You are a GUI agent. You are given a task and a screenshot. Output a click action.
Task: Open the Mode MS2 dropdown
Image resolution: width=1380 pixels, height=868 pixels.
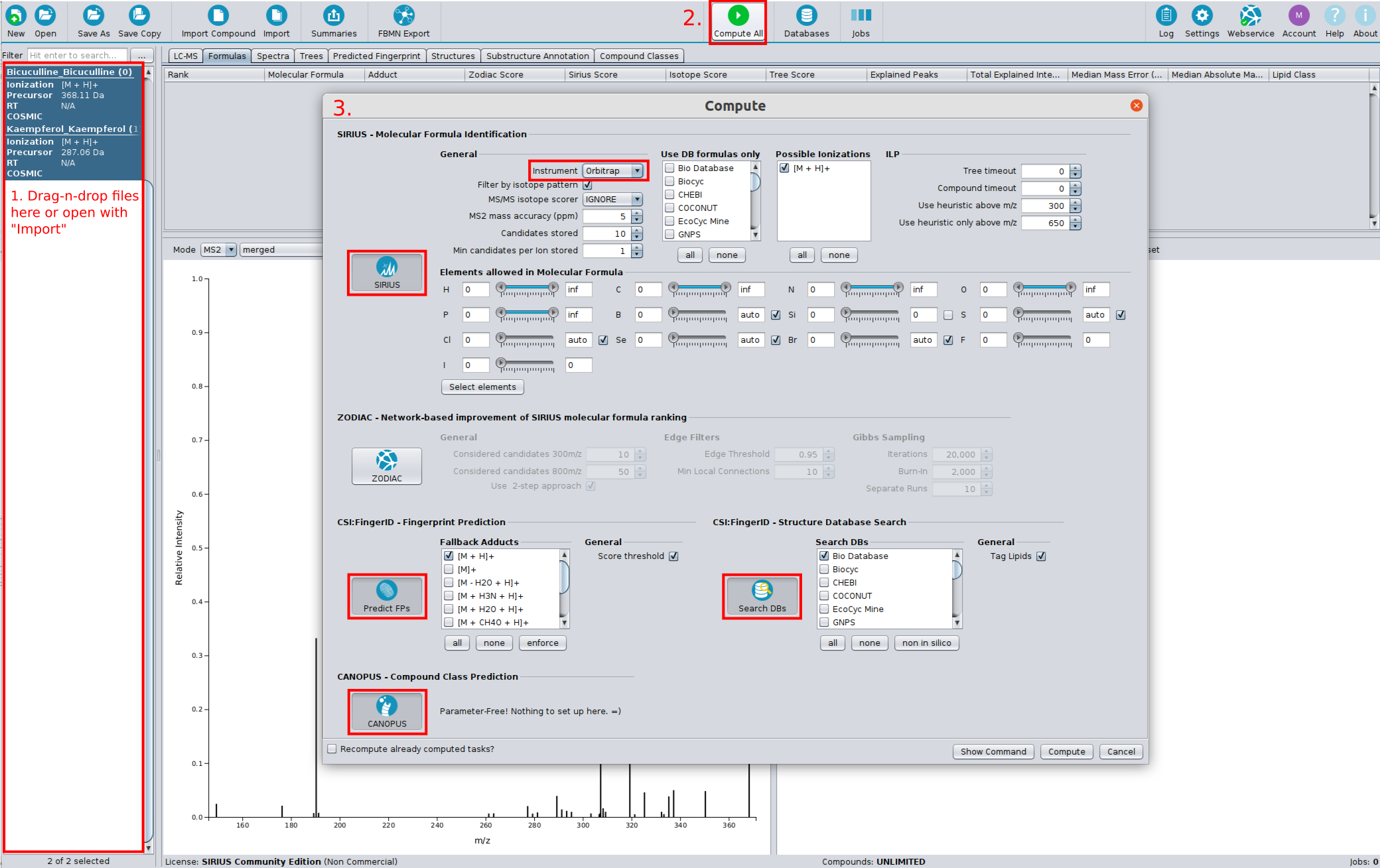click(x=219, y=250)
